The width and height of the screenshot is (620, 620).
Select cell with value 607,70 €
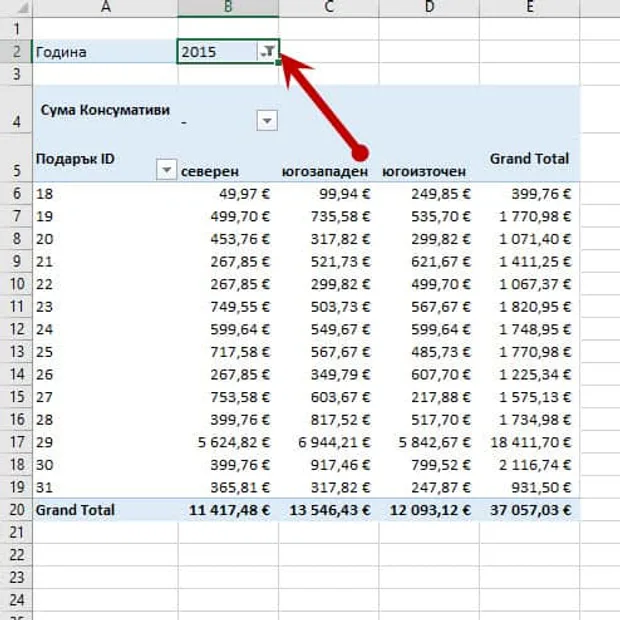[x=429, y=374]
